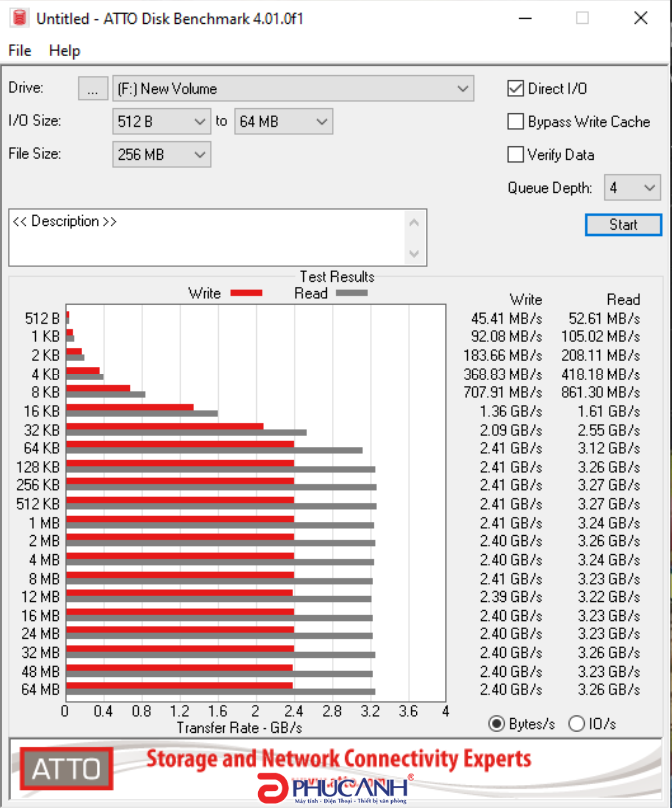Click the Start button
Viewport: 672px width, 808px height.
[624, 225]
